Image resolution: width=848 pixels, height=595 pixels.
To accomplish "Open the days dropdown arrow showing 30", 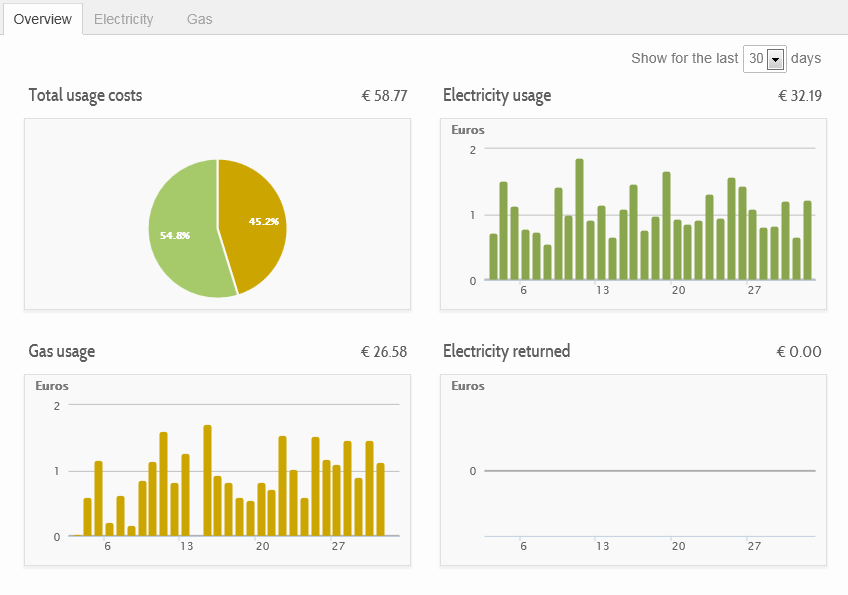I will click(776, 59).
